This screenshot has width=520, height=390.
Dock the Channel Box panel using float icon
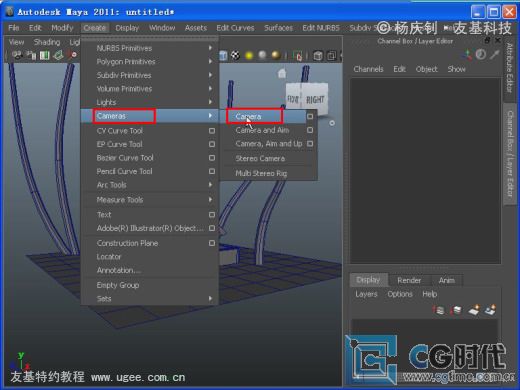coord(487,41)
